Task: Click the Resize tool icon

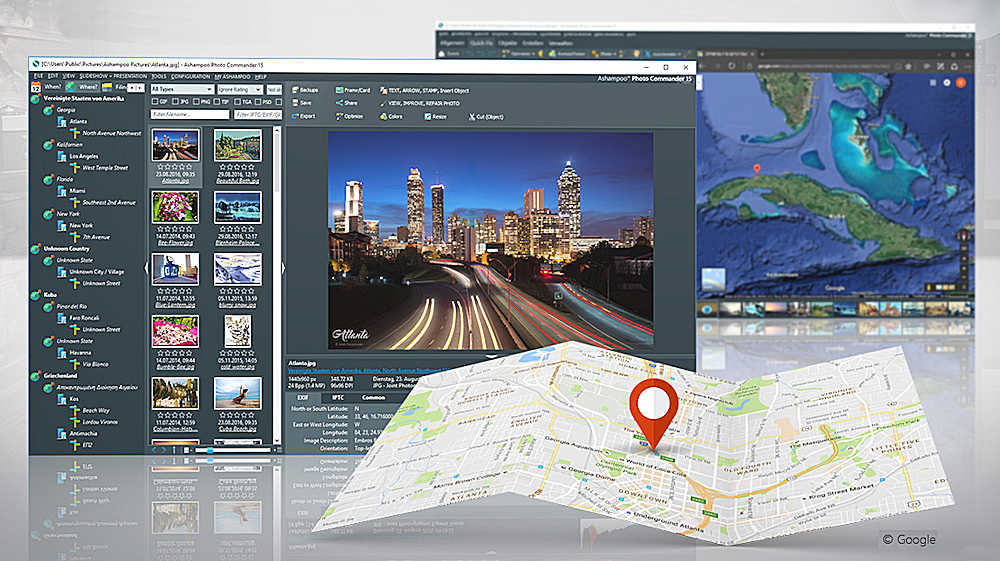Action: [x=428, y=116]
